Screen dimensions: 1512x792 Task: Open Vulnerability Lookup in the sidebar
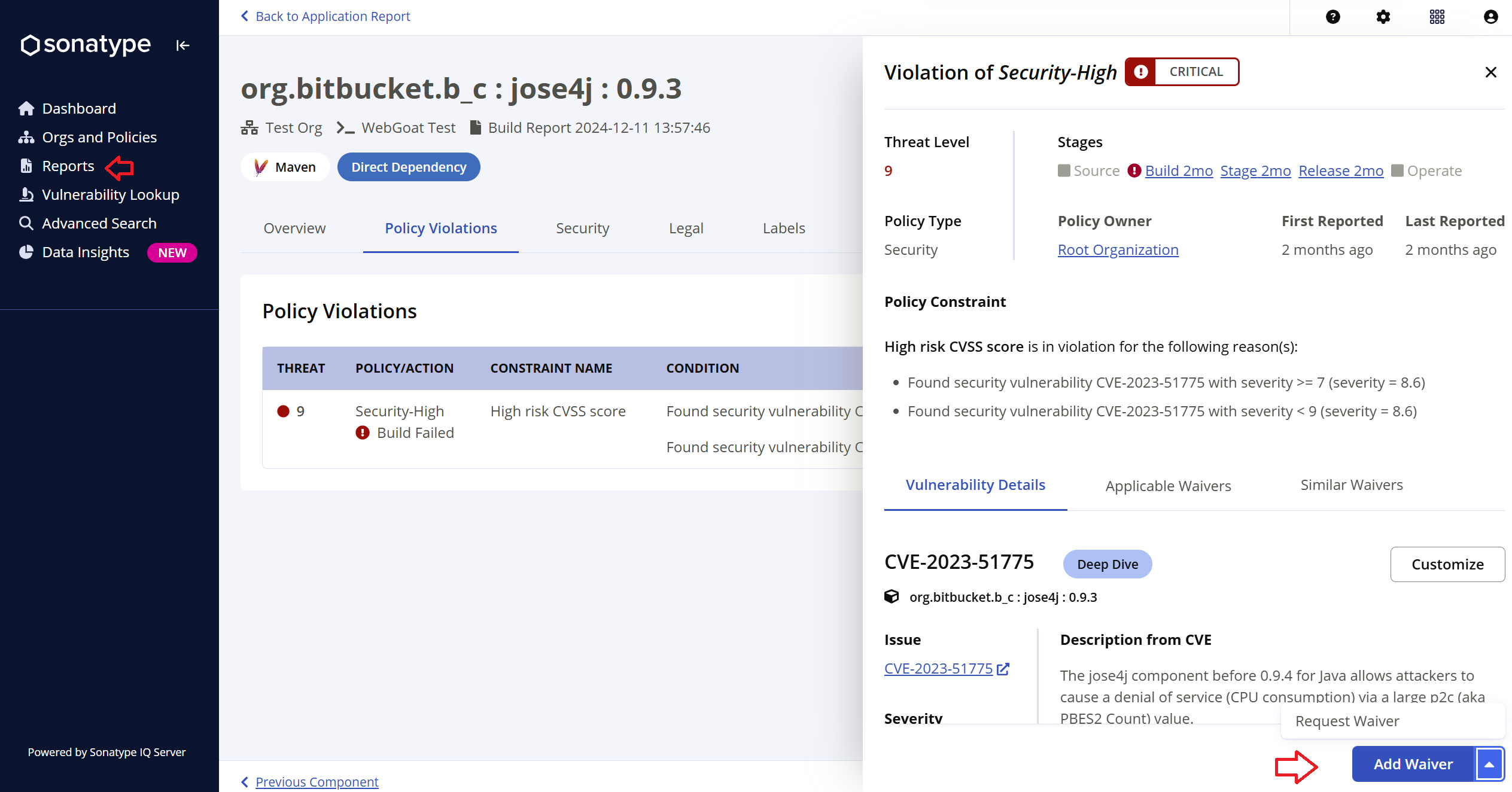[99, 194]
